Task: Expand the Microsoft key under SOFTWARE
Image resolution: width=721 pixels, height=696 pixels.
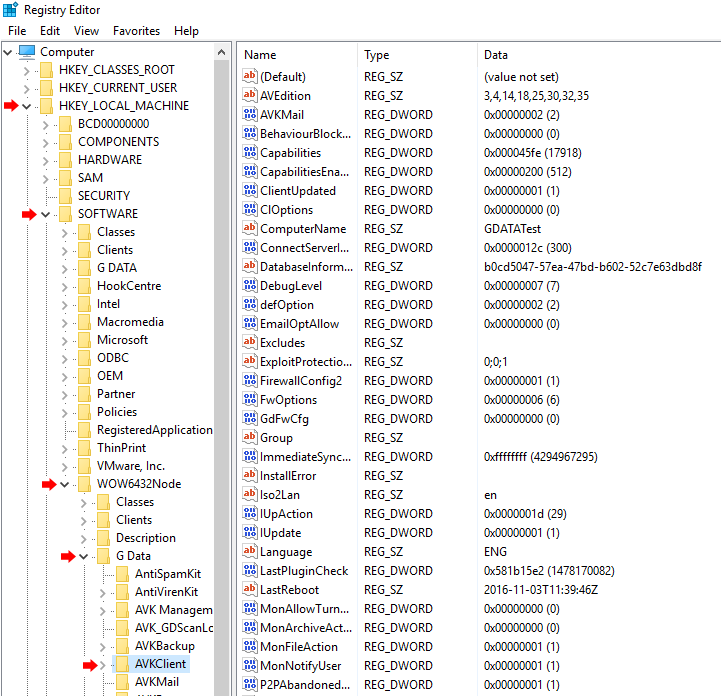Action: (65, 341)
